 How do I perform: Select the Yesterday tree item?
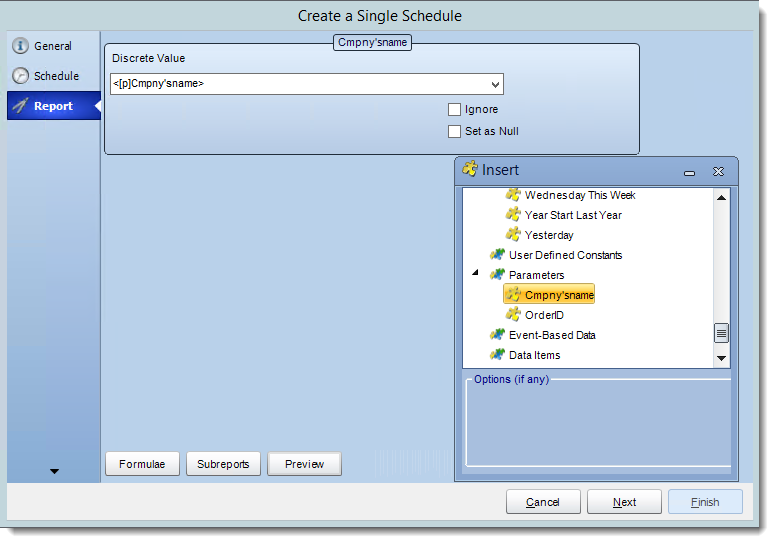549,235
